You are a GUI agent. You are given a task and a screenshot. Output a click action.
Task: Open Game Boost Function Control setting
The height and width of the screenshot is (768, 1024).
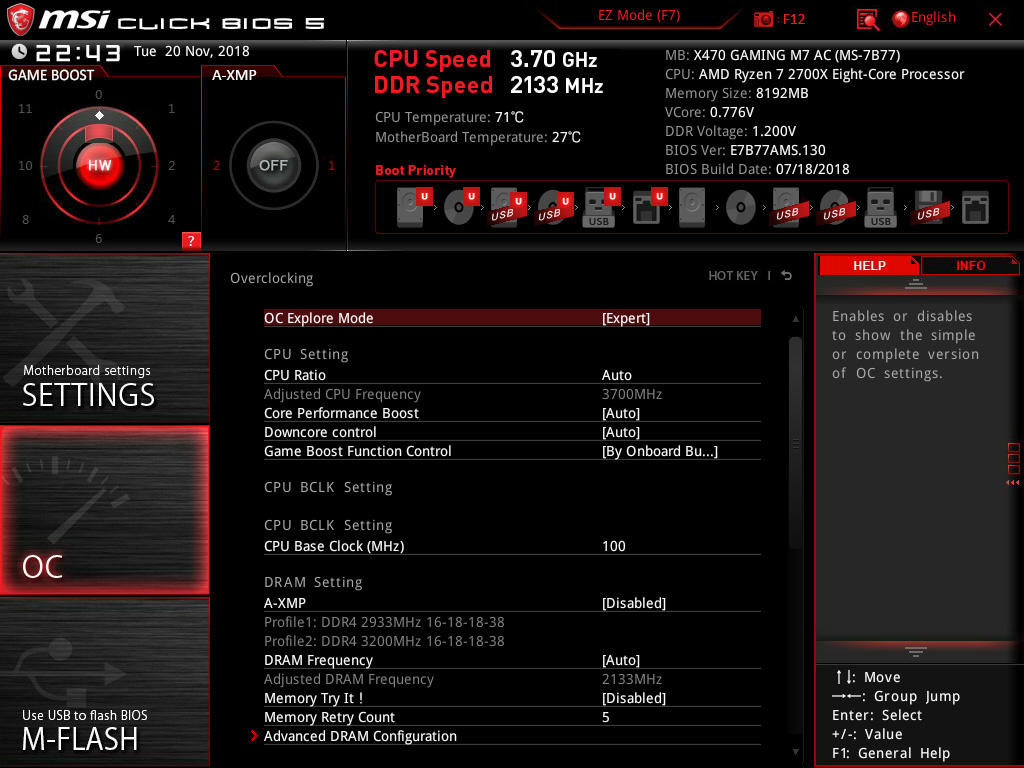pos(512,451)
